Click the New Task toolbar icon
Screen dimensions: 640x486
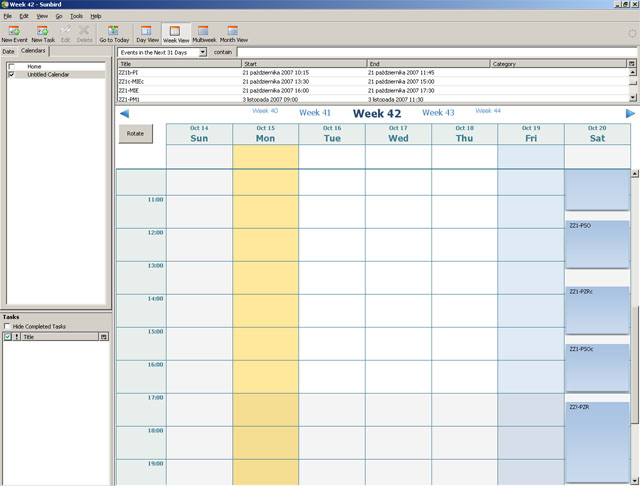click(43, 33)
